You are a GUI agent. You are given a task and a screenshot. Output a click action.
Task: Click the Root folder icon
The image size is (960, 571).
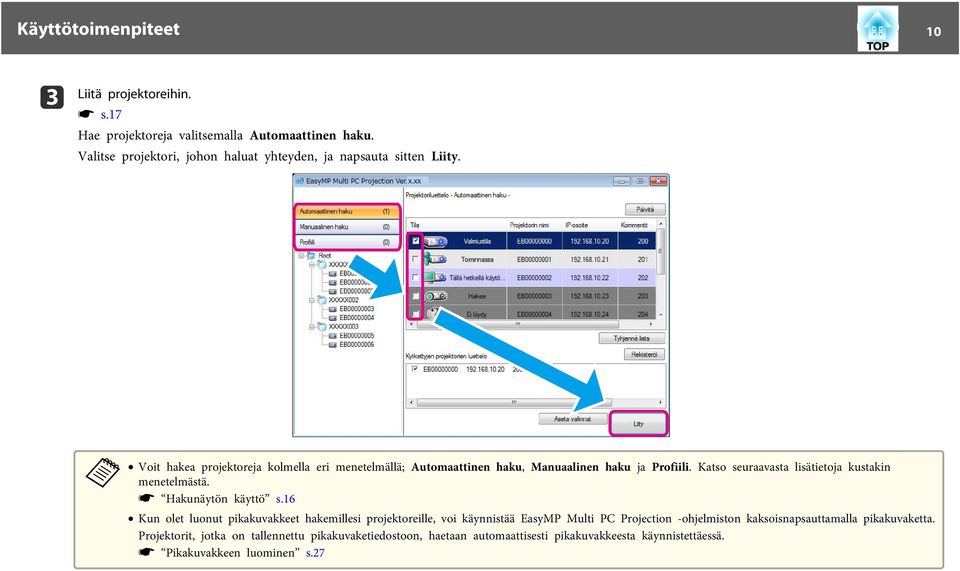point(311,256)
